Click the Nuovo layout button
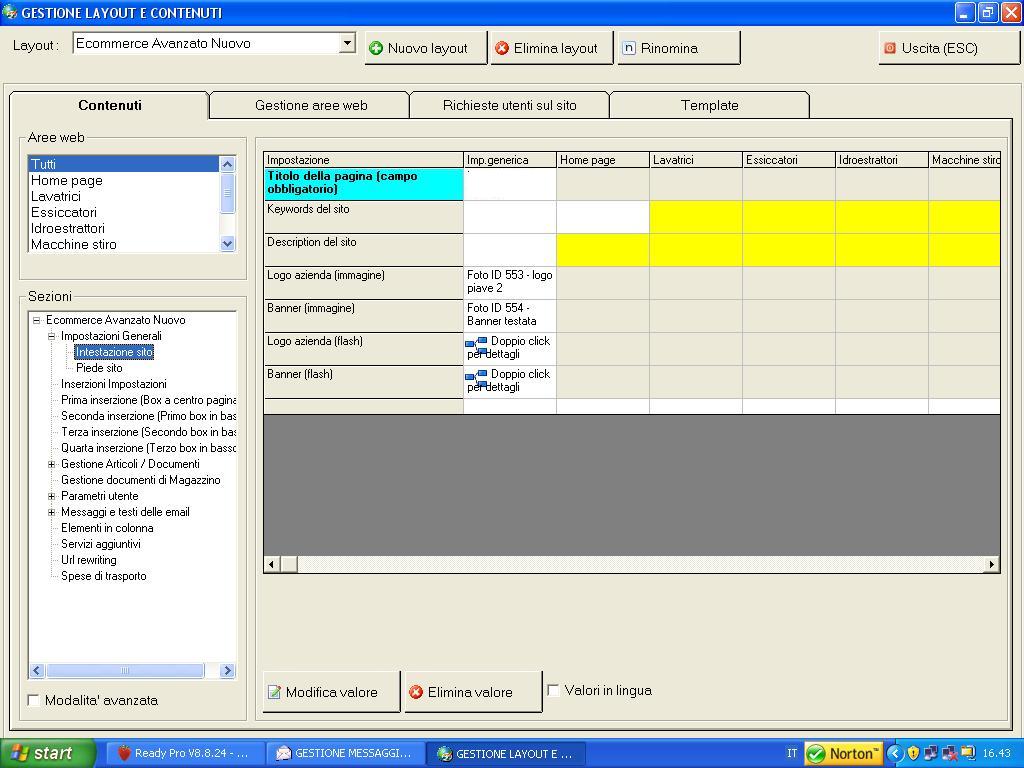This screenshot has height=768, width=1024. [426, 48]
